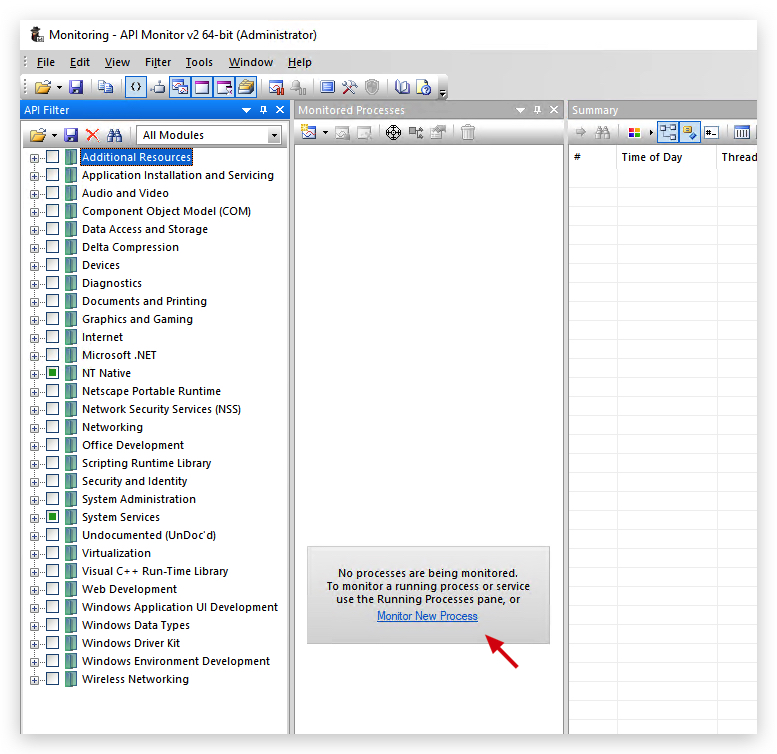Click the open book documentation icon

coord(402,88)
